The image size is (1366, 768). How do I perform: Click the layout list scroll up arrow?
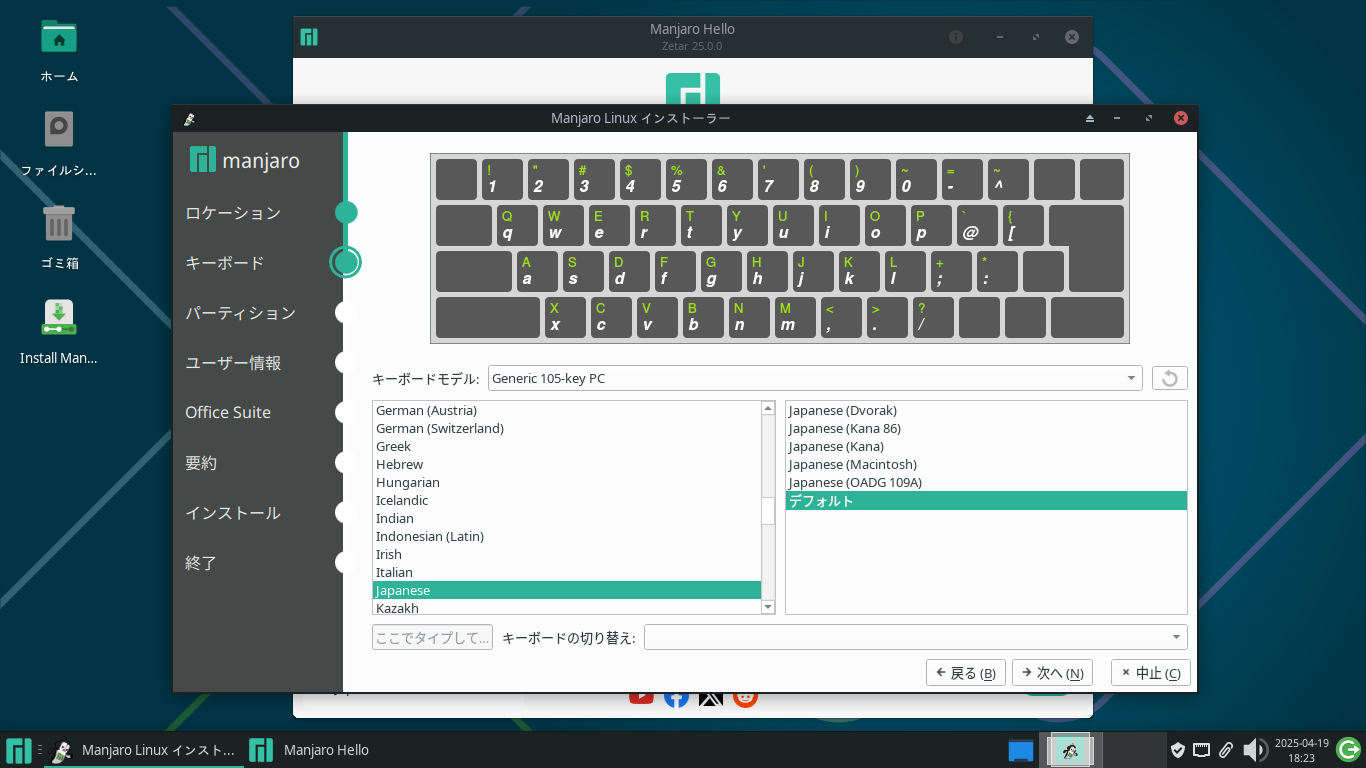point(768,408)
